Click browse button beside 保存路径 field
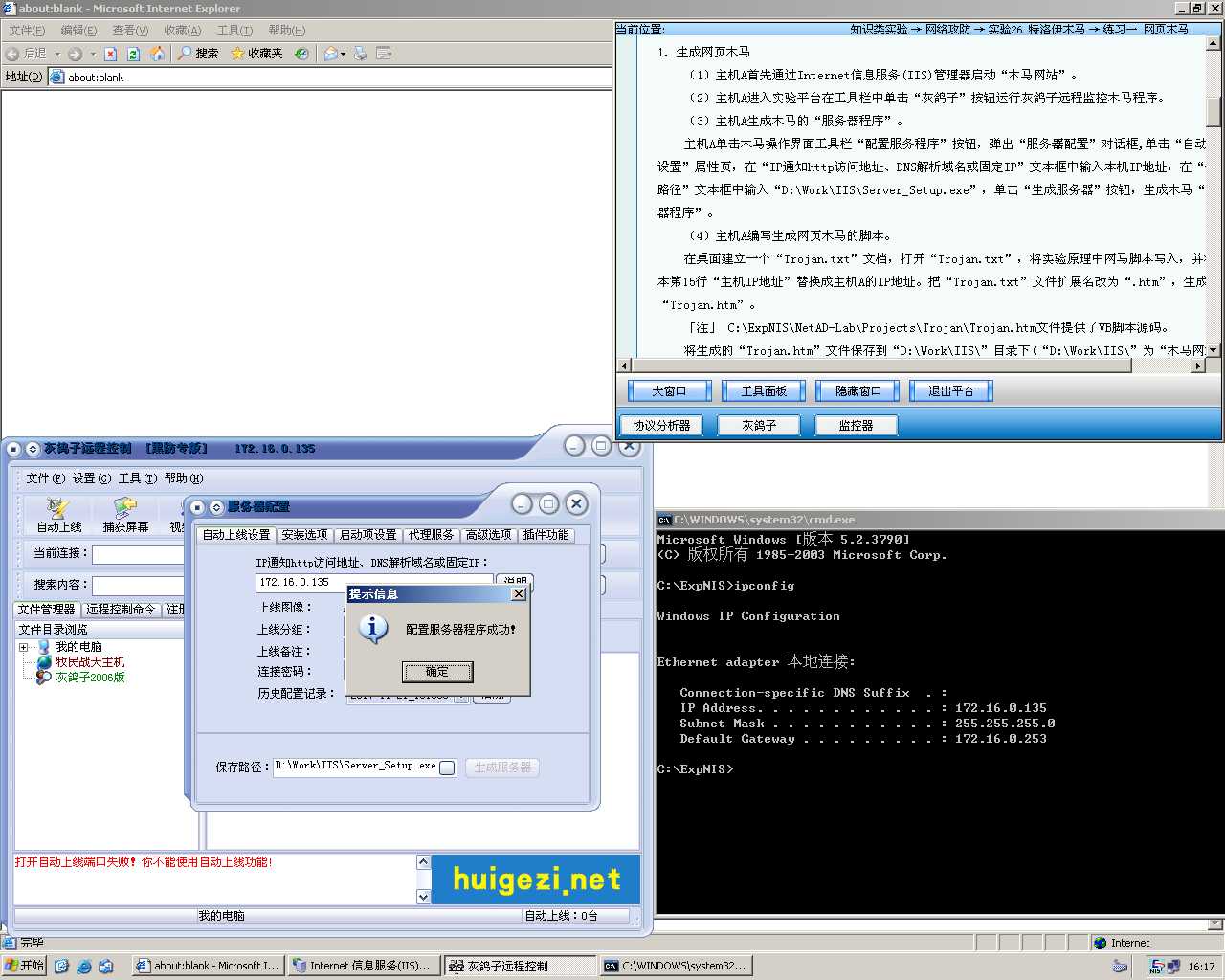 pos(447,768)
